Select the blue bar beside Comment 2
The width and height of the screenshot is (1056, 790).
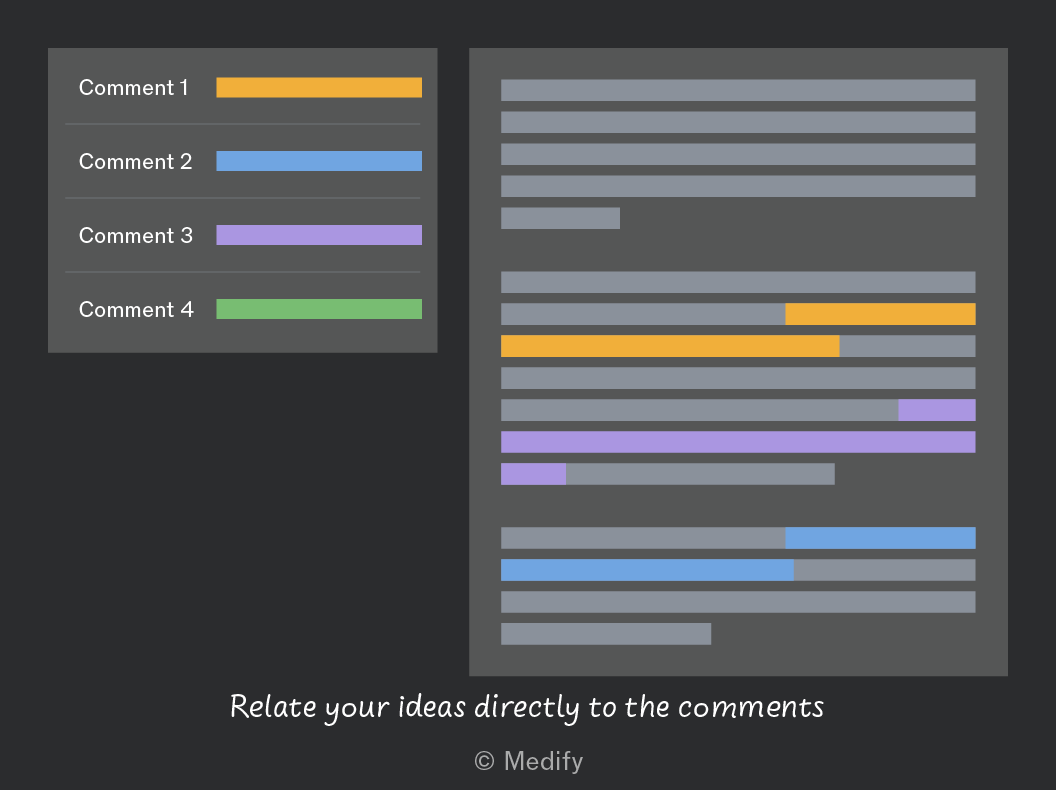tap(319, 161)
